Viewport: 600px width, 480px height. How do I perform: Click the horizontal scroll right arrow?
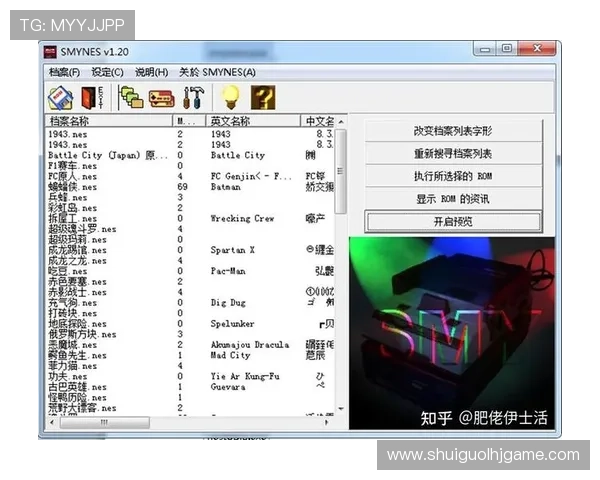coord(326,422)
